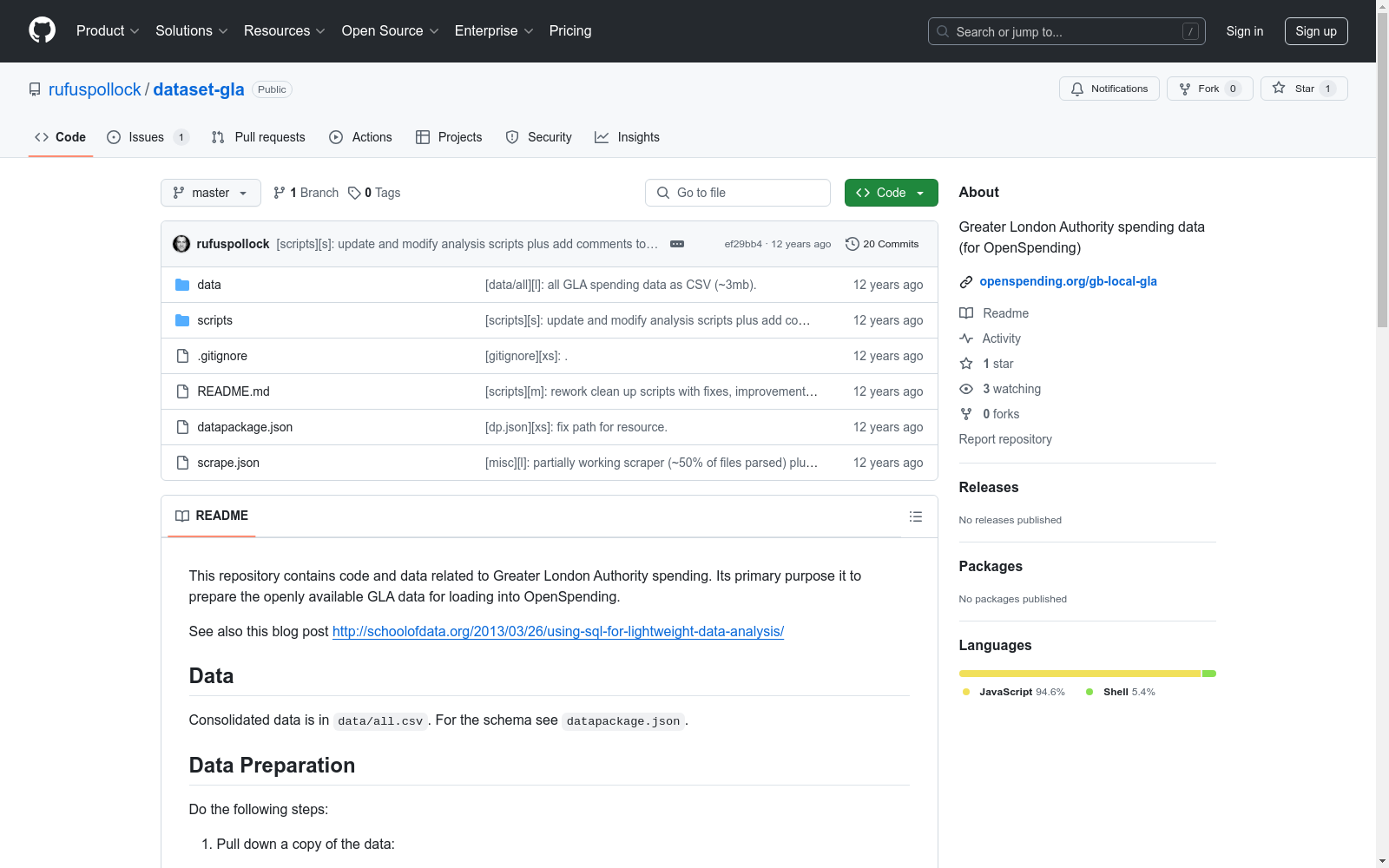Click the green Shell language bar segment
This screenshot has height=868, width=1389.
click(1209, 674)
